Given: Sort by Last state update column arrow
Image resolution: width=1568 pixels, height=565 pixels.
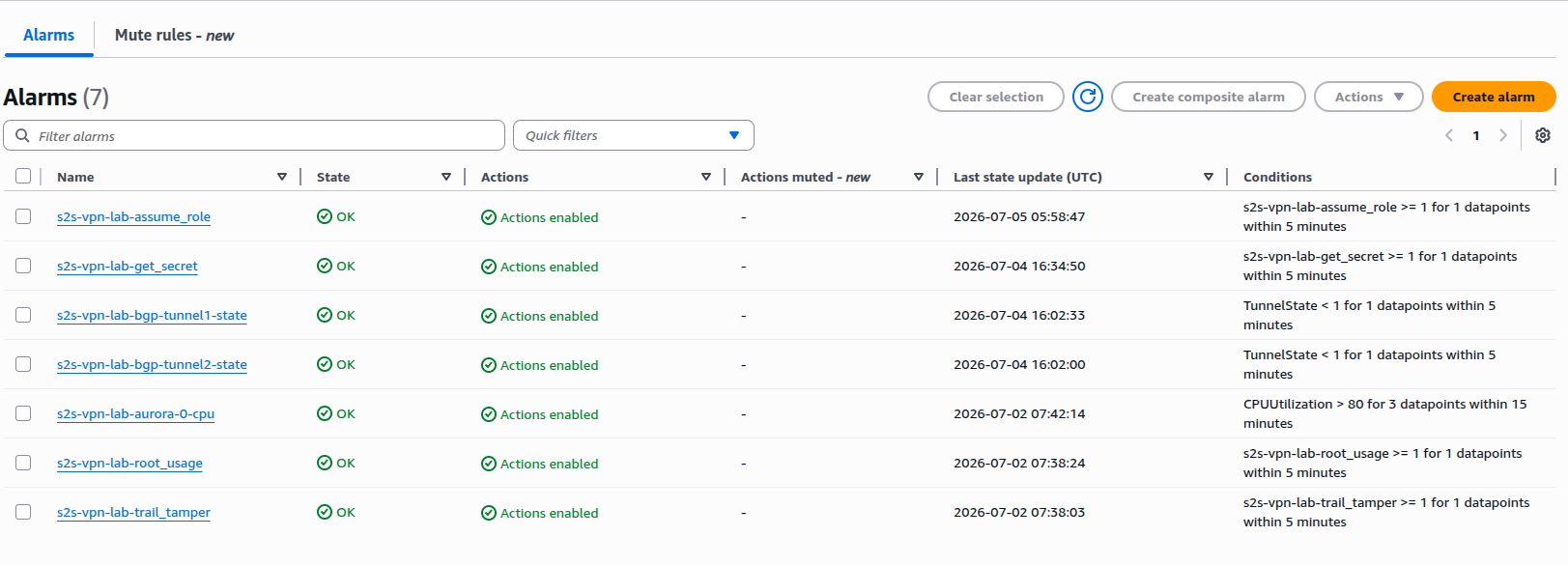Looking at the screenshot, I should (x=1209, y=177).
